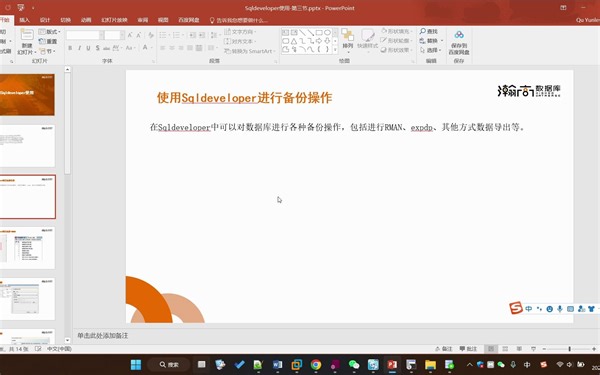Select the line shape in gallery
Viewport: 600px width, 375px height.
(x=302, y=33)
